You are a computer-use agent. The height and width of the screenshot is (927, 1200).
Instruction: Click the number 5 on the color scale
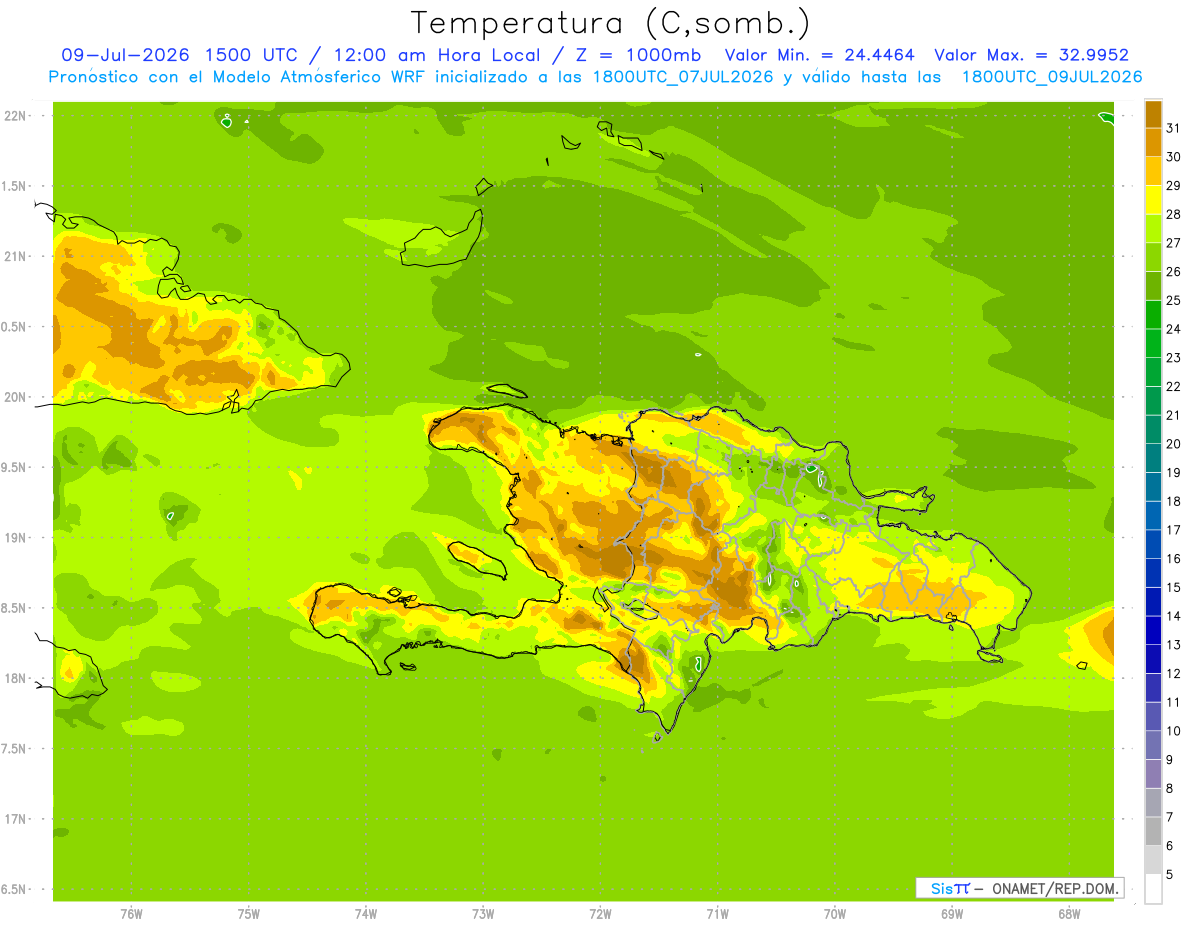tap(1170, 875)
